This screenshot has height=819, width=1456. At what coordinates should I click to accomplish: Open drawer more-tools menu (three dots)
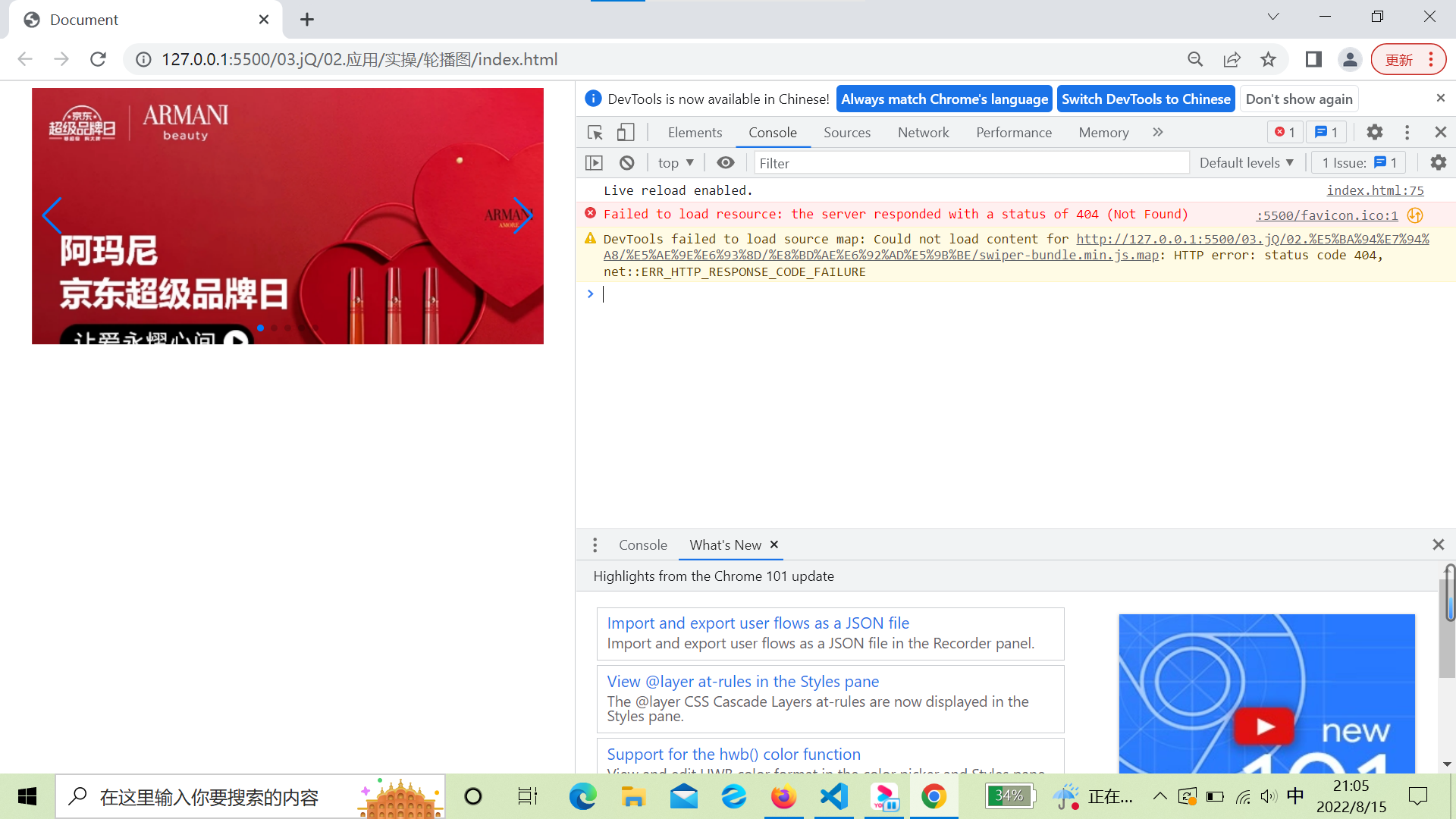(x=595, y=545)
